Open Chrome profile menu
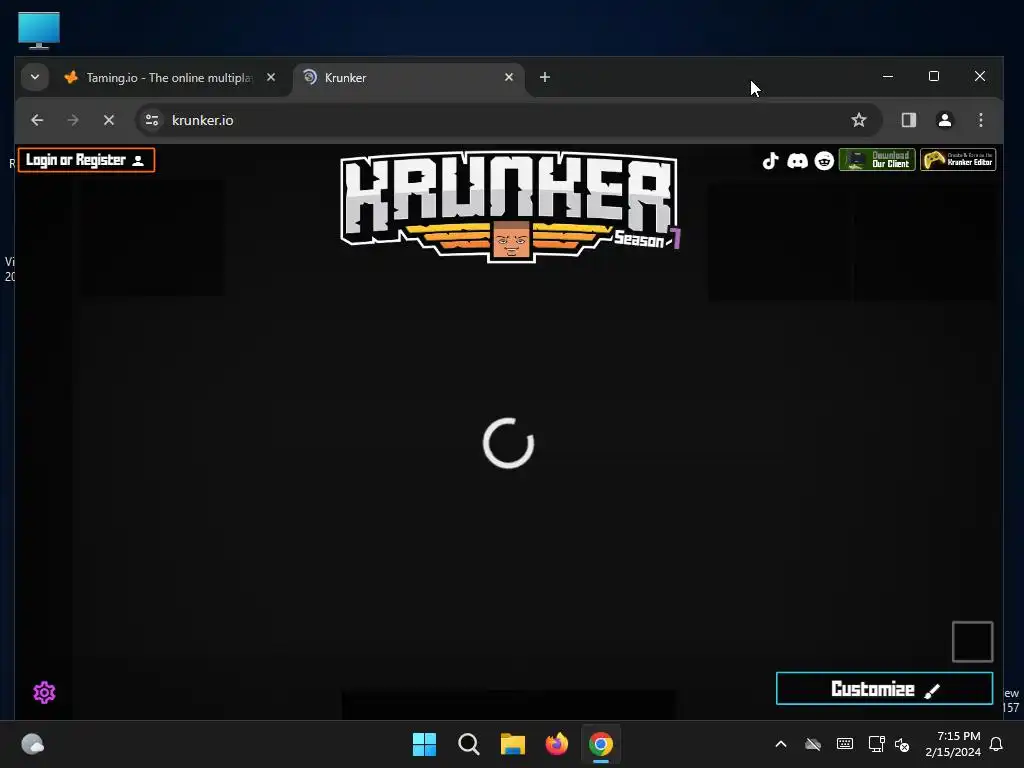1024x768 pixels. pyautogui.click(x=945, y=120)
